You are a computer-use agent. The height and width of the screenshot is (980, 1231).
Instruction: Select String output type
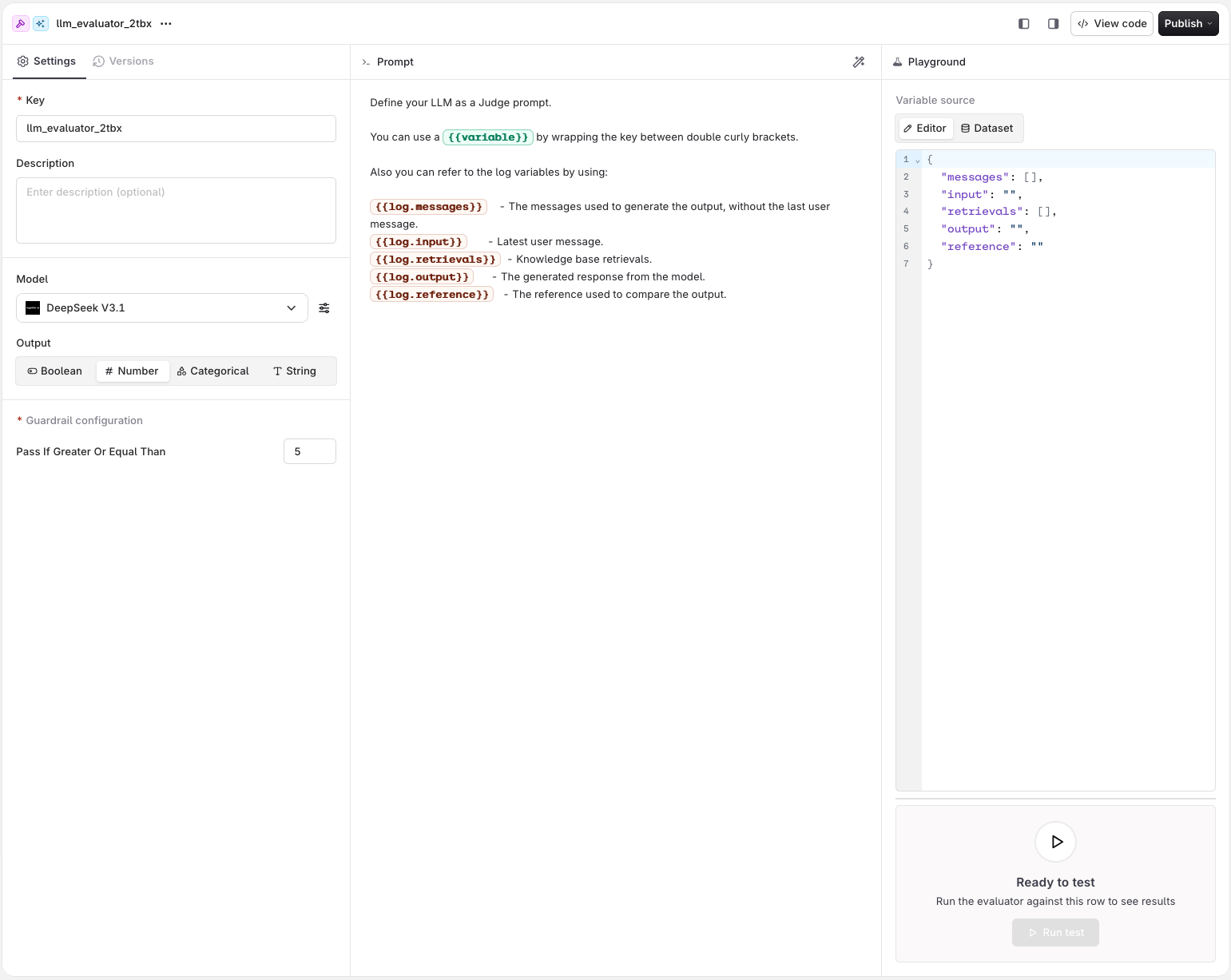[295, 371]
